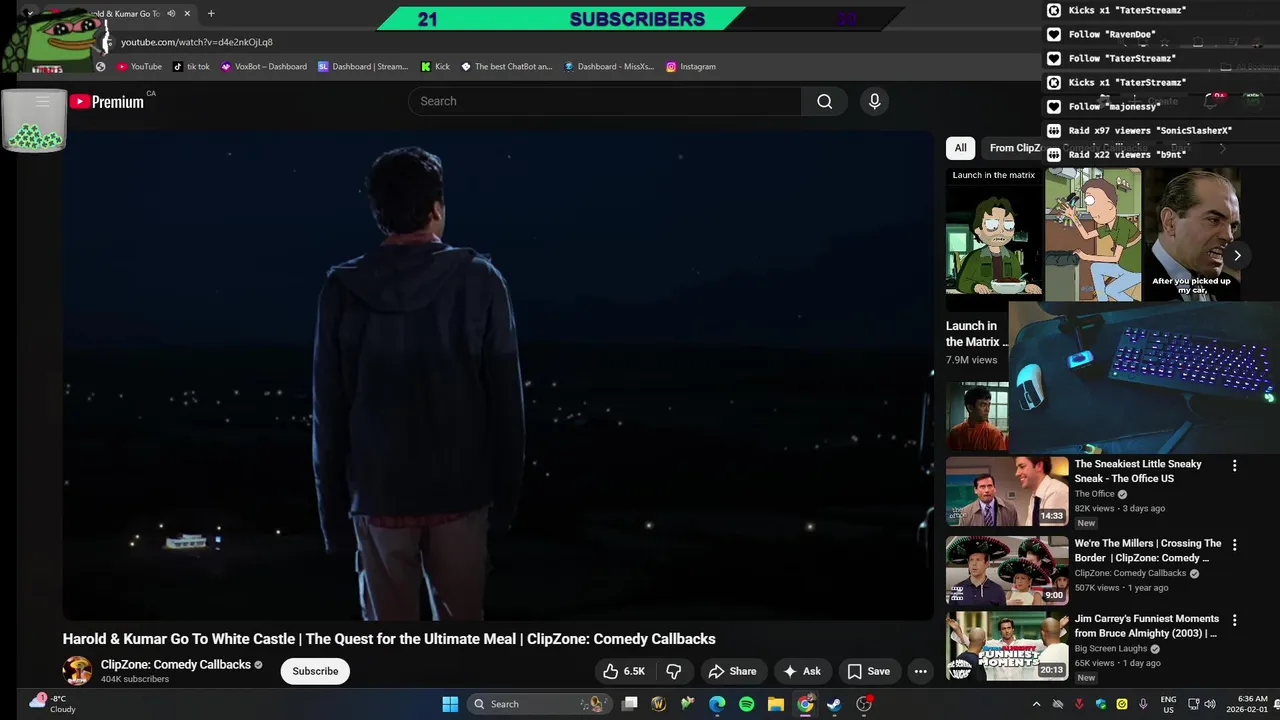Open a new browser tab
The height and width of the screenshot is (720, 1280).
click(211, 14)
